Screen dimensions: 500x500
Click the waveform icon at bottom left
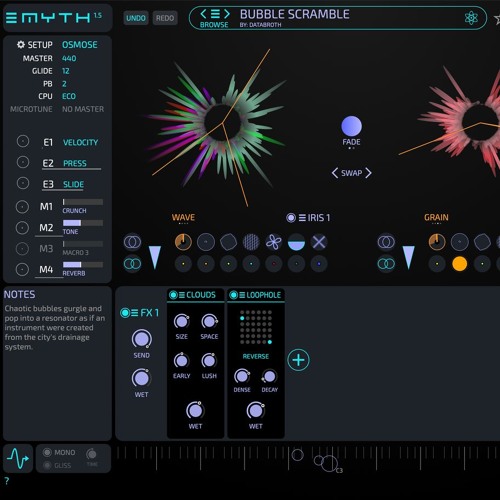(x=18, y=459)
